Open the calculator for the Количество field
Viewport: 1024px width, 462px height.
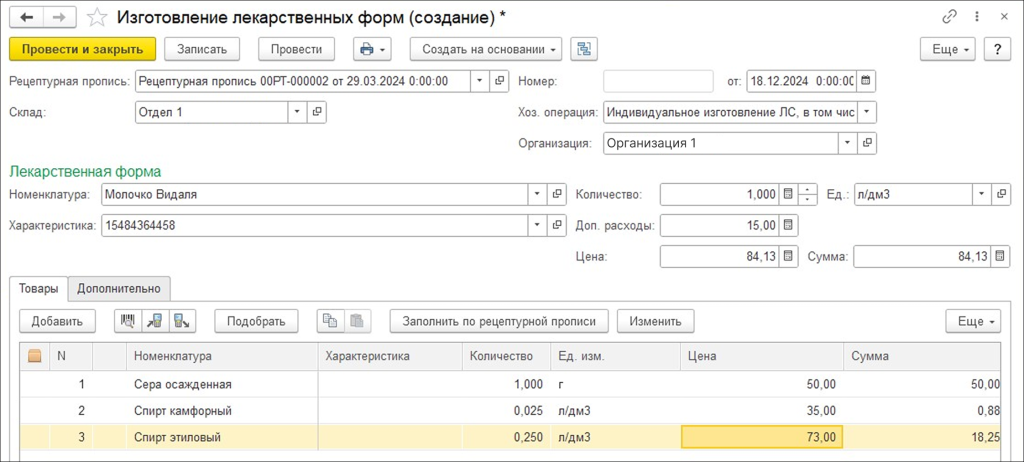pos(788,194)
